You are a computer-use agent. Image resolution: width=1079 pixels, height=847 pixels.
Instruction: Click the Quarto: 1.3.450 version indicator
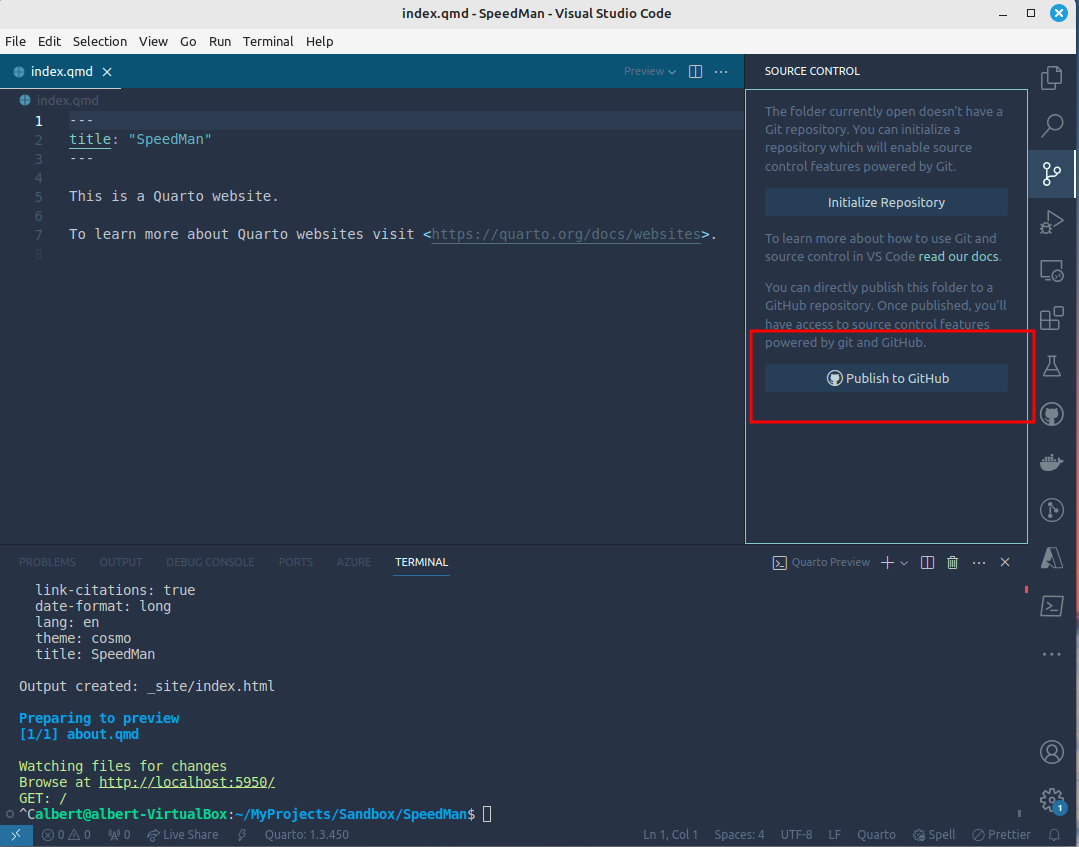coord(307,835)
